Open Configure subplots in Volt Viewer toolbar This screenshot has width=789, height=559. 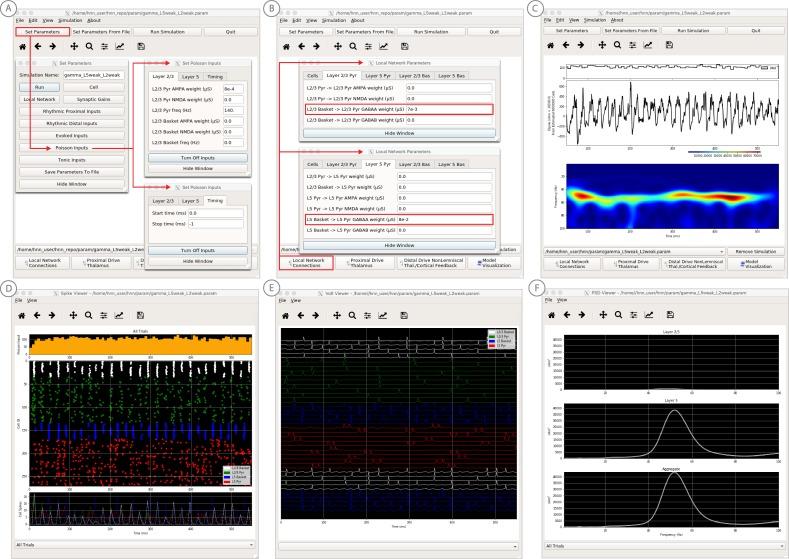coord(367,315)
